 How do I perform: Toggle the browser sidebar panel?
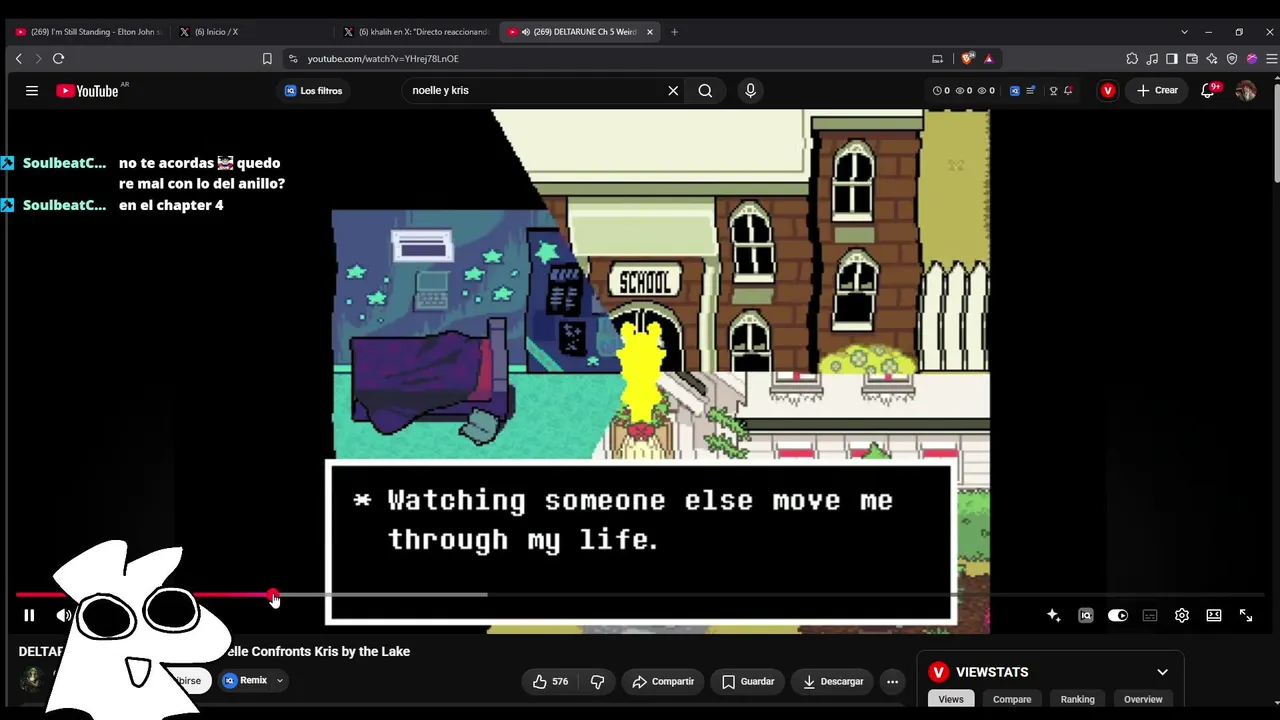pyautogui.click(x=1172, y=59)
